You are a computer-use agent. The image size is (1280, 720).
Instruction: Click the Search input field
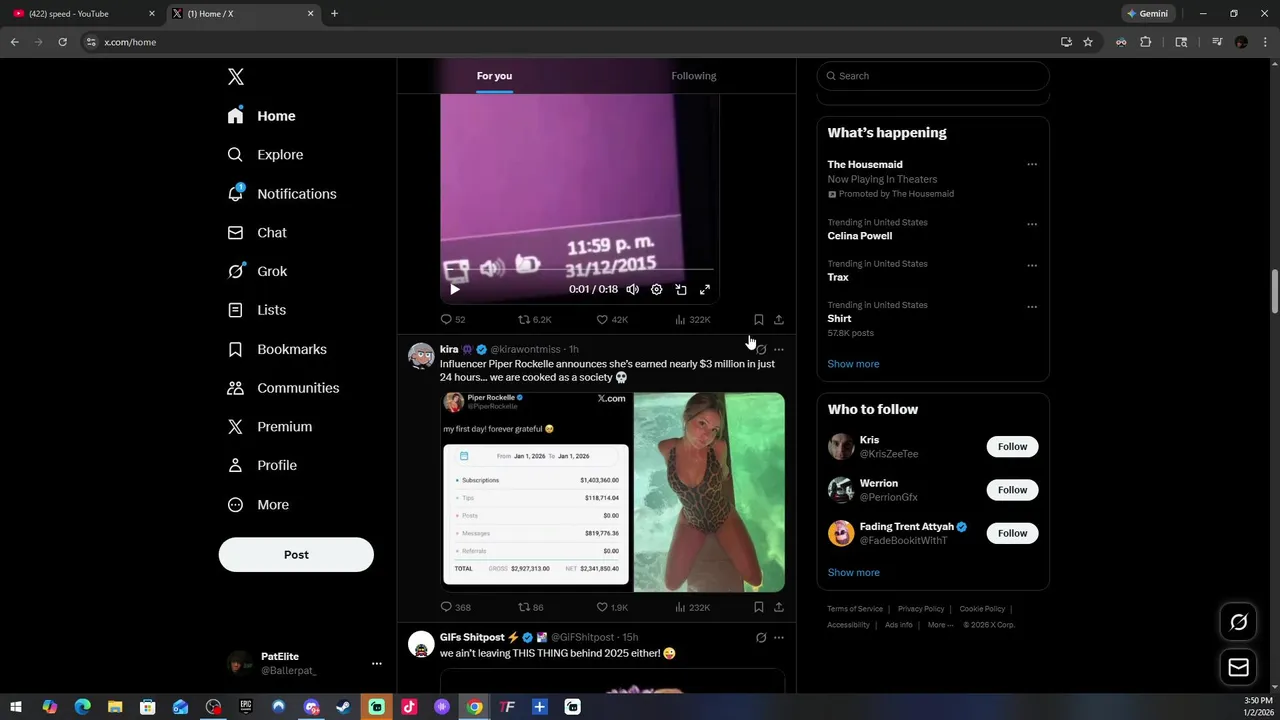[x=933, y=76]
